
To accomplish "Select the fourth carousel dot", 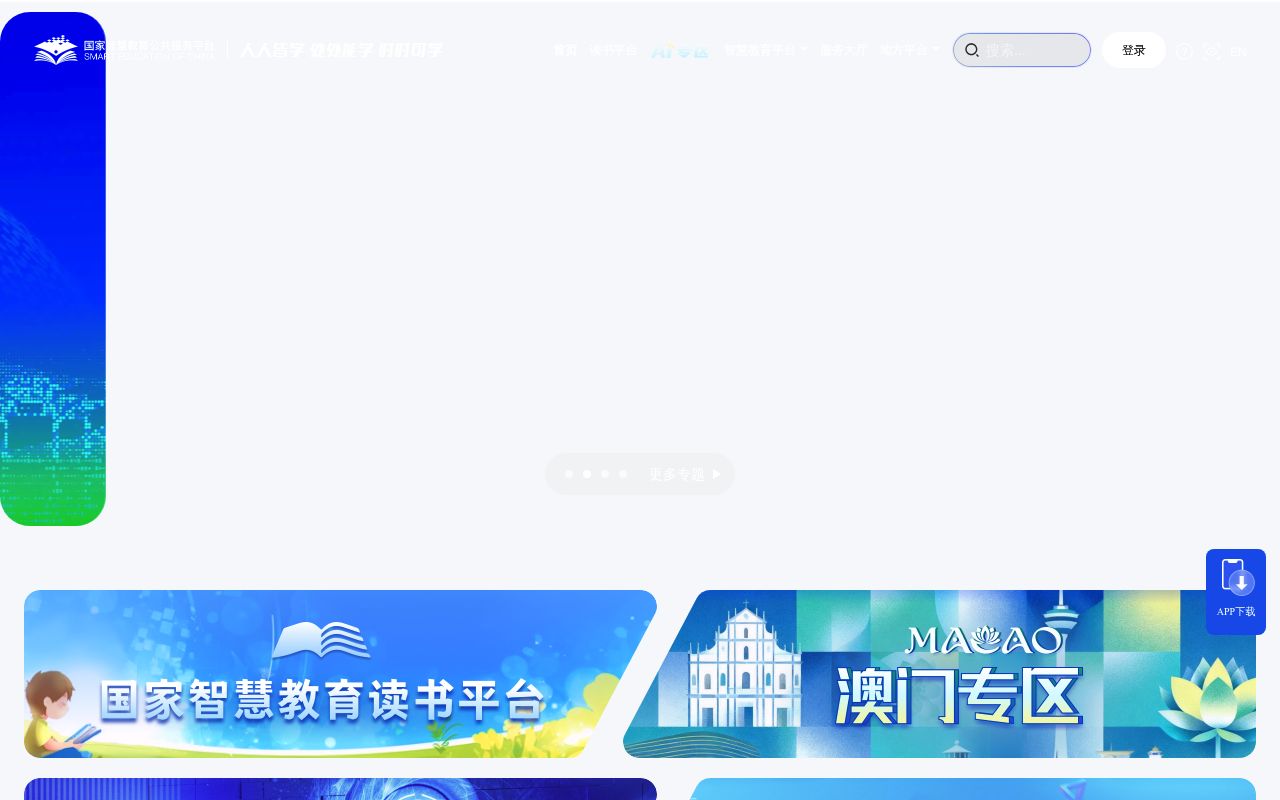I will coord(623,474).
